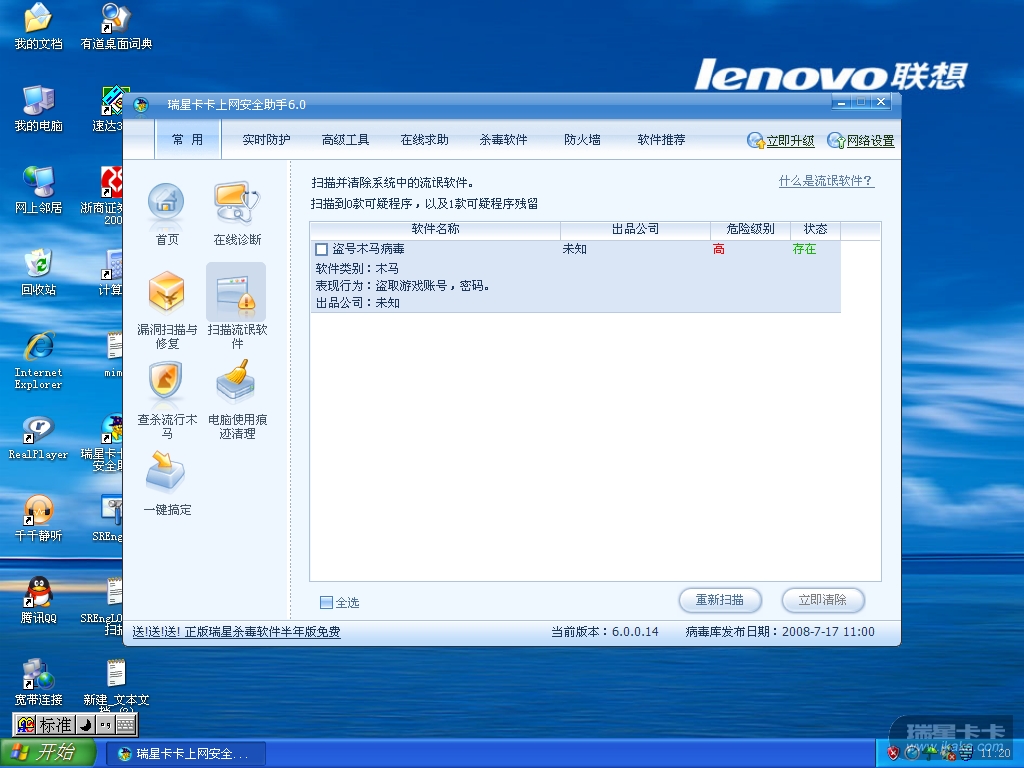This screenshot has width=1024, height=768.
Task: Click 瑞星卡卡上网安全 taskbar button
Action: (x=184, y=754)
